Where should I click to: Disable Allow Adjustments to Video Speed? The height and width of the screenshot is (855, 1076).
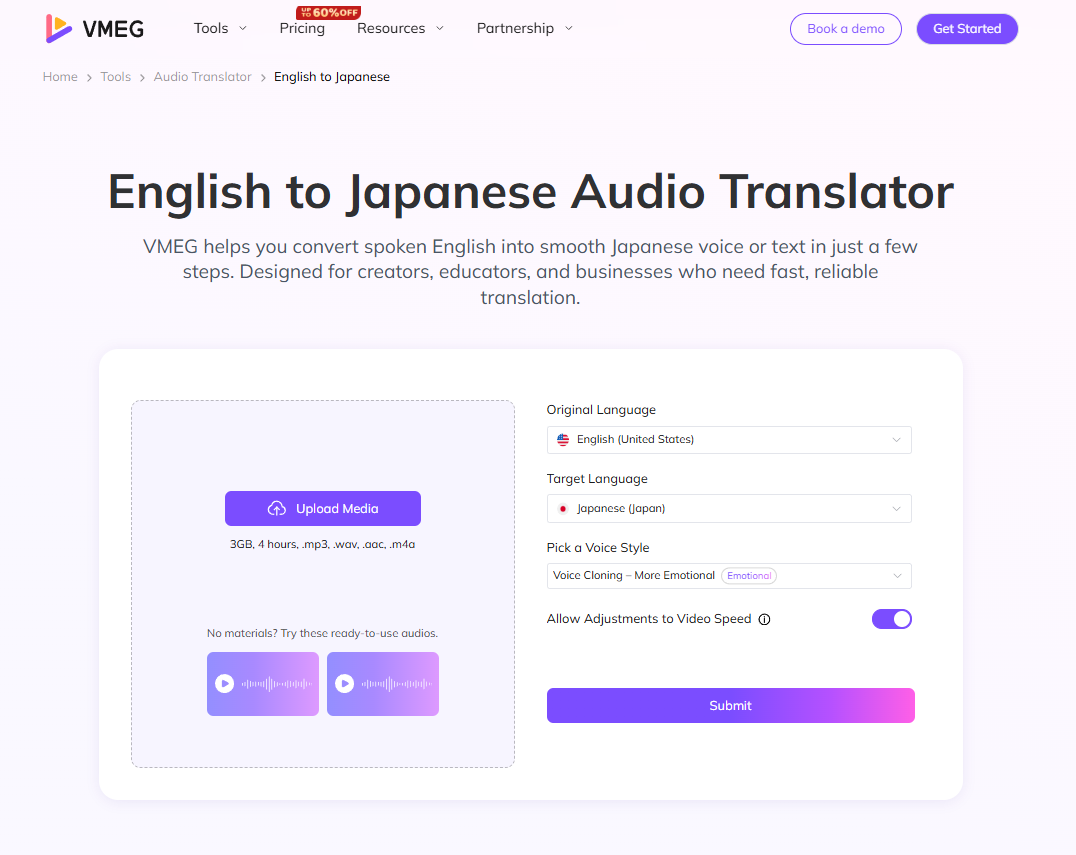coord(891,619)
